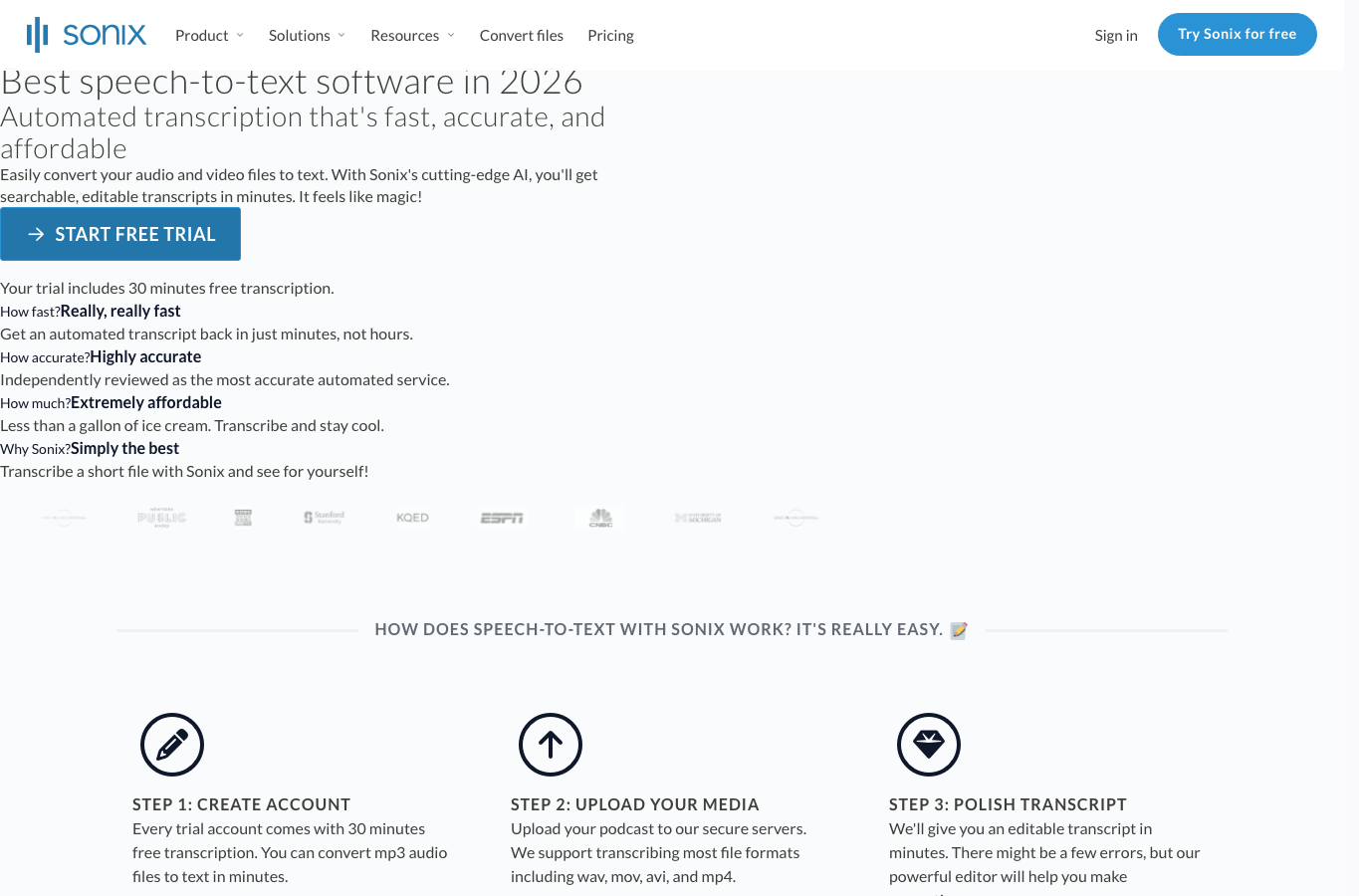Click the Sonix logo in the header
1359x896 pixels.
87,35
